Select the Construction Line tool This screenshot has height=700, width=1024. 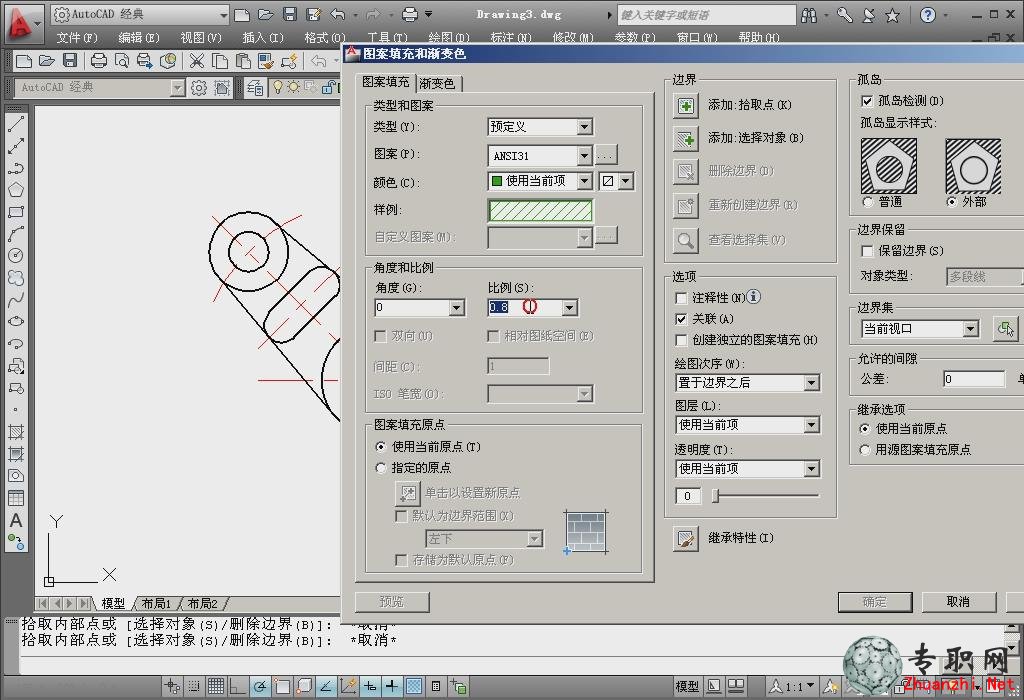click(x=16, y=146)
